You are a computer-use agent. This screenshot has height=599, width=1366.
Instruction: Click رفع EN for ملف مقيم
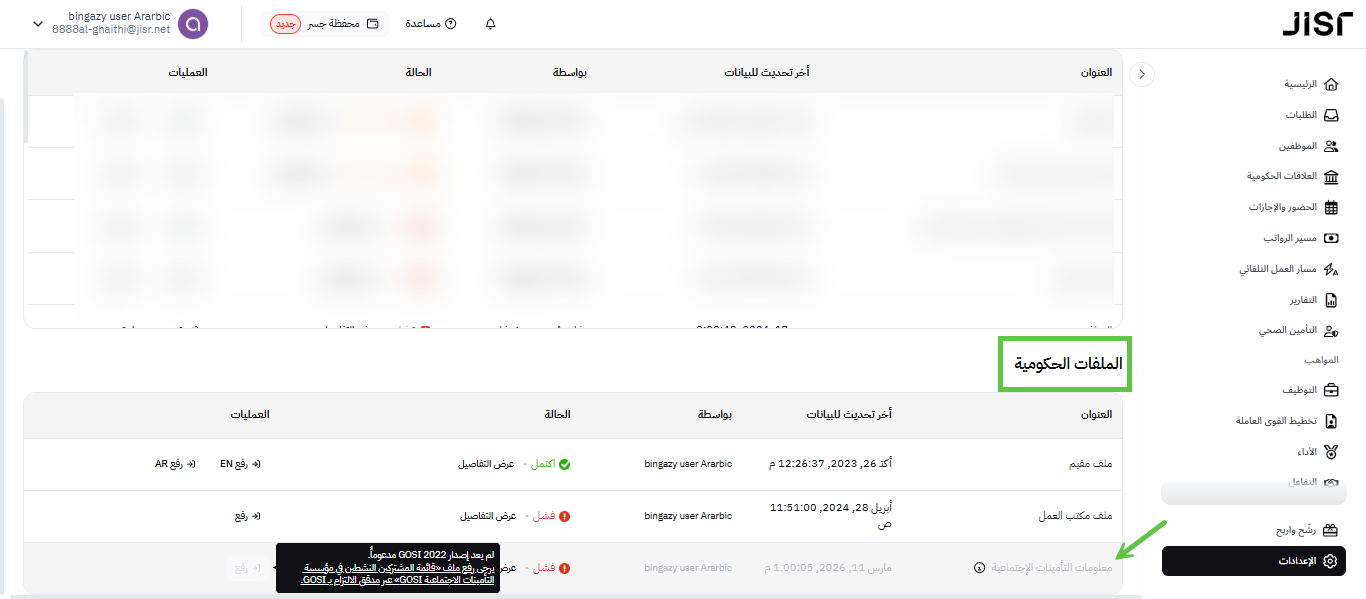[x=240, y=464]
